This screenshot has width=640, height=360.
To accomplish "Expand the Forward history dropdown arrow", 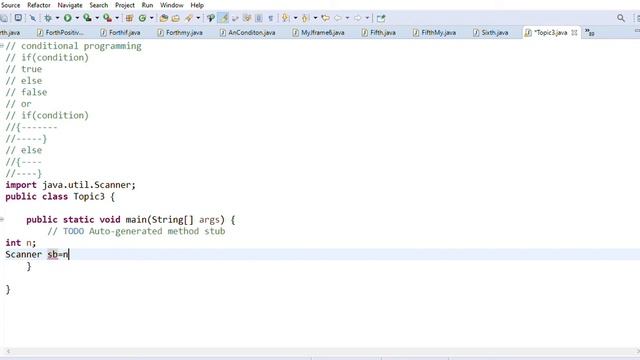I will point(367,18).
